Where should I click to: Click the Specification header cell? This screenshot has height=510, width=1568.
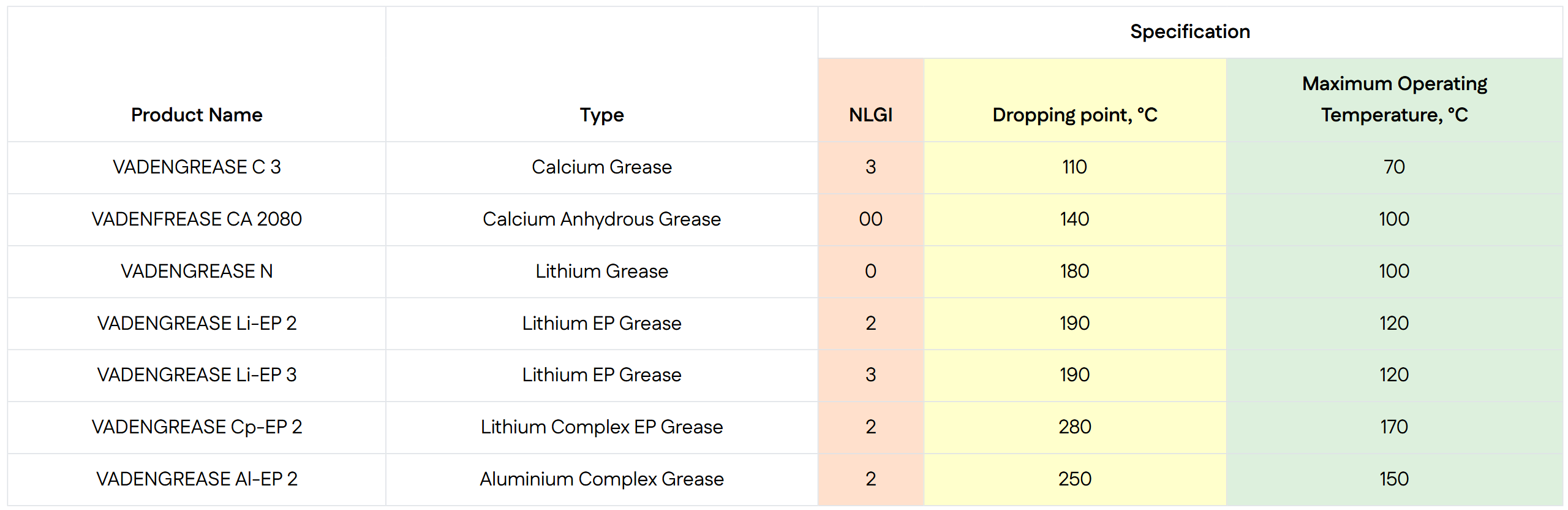[x=1189, y=32]
